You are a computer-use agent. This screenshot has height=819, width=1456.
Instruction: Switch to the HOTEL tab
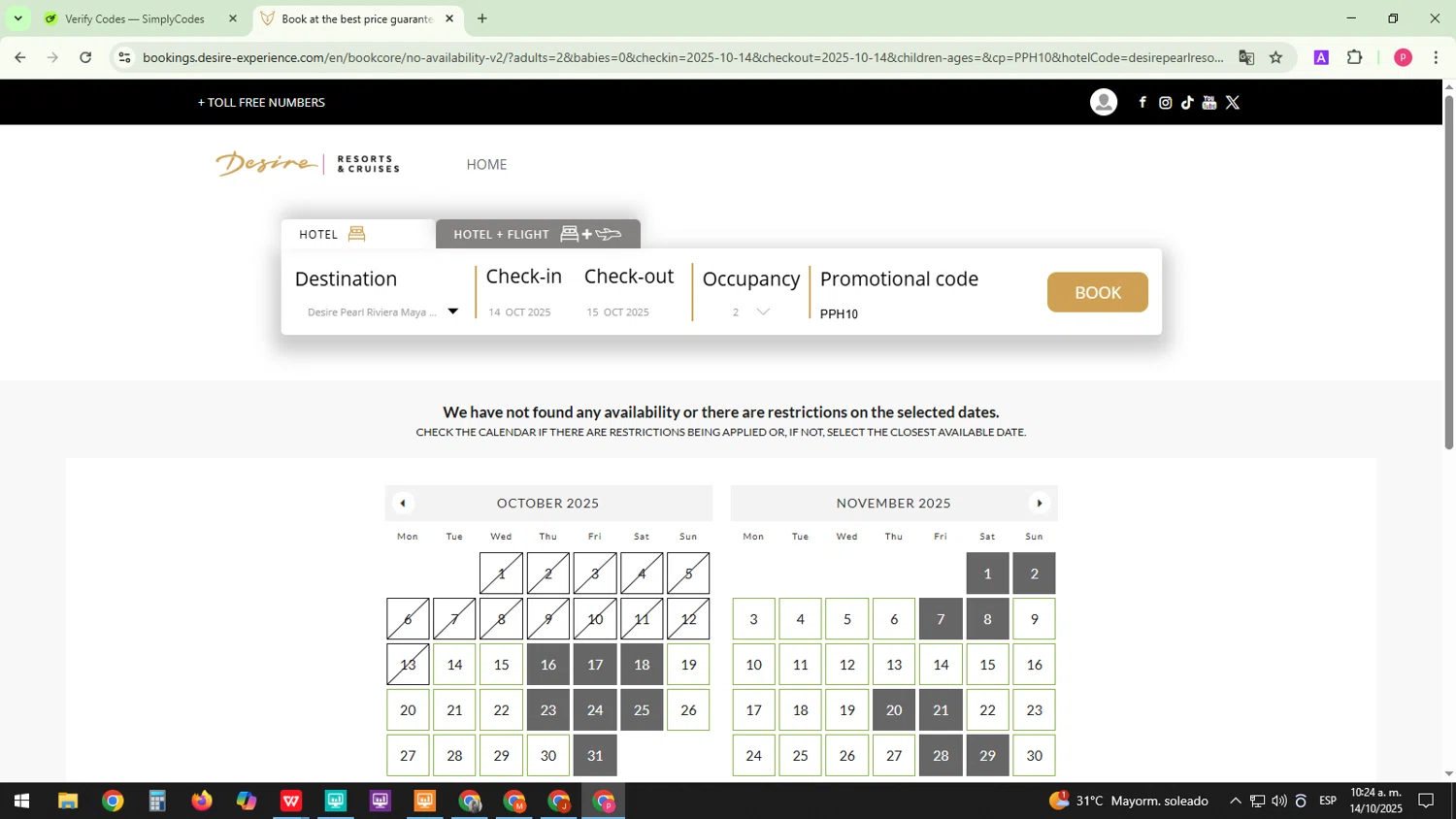(357, 234)
